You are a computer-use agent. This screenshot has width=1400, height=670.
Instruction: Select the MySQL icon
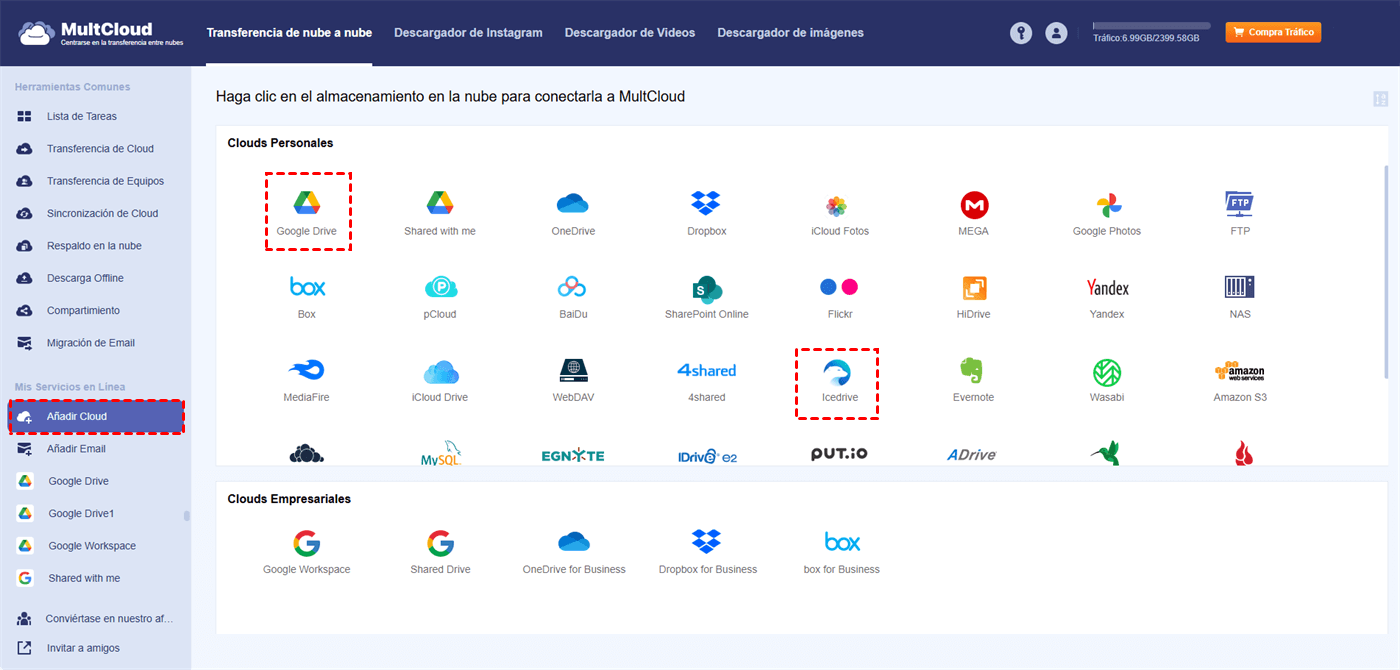click(x=440, y=454)
